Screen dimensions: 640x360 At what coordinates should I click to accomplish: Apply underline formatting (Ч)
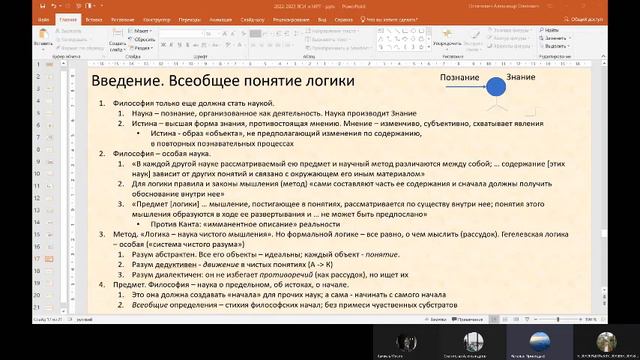pyautogui.click(x=179, y=45)
